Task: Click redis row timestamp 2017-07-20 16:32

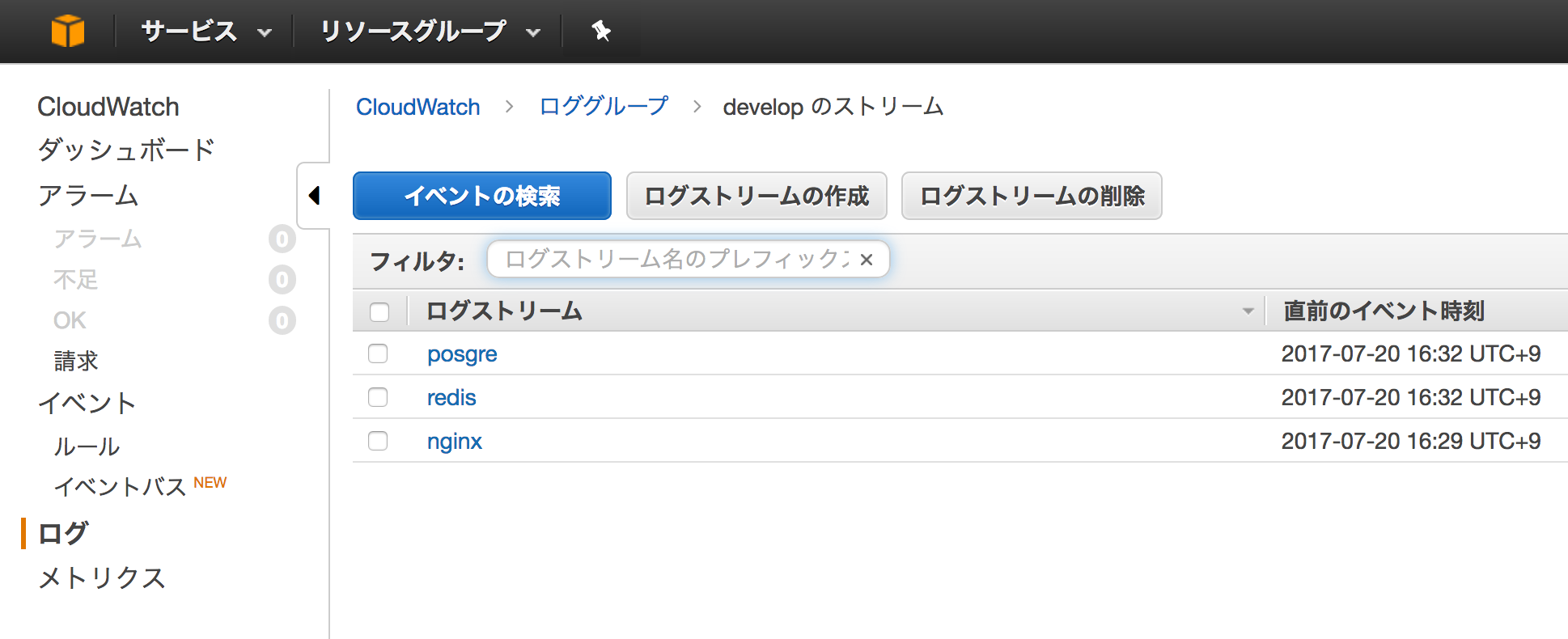Action: click(x=1411, y=397)
